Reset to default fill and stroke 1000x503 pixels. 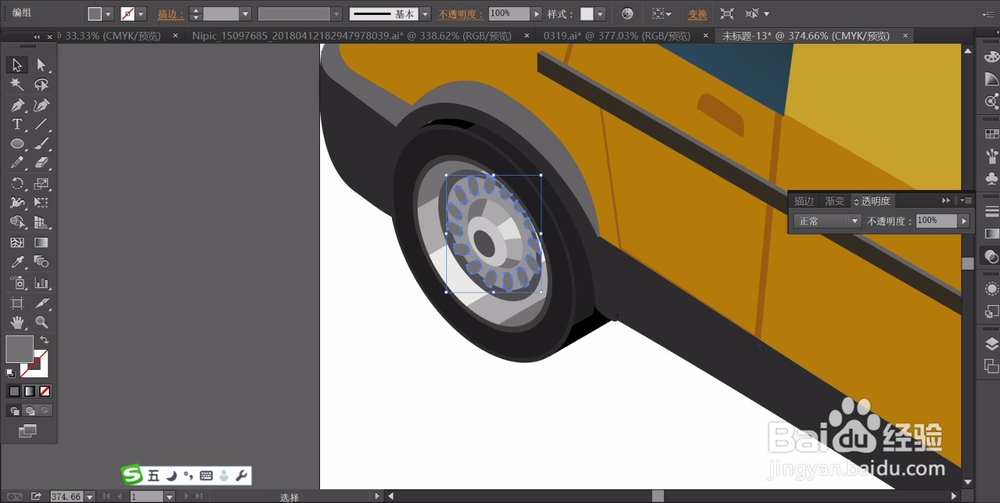coord(11,373)
